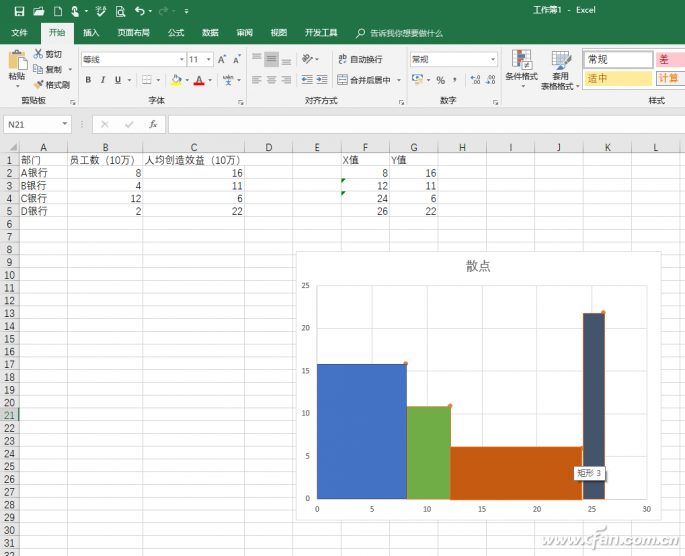Click Increase Decimal icon

(x=475, y=80)
